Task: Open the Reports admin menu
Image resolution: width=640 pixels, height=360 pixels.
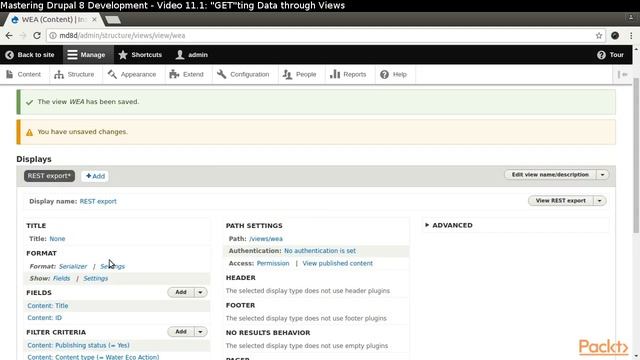Action: tap(348, 74)
